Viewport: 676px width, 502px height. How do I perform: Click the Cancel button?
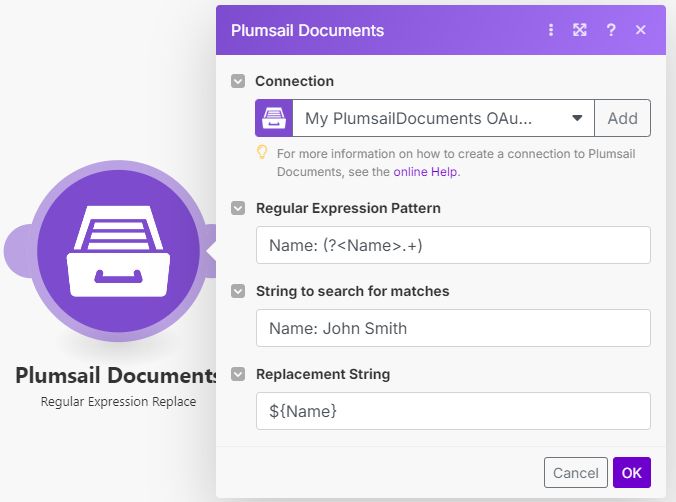coord(576,473)
